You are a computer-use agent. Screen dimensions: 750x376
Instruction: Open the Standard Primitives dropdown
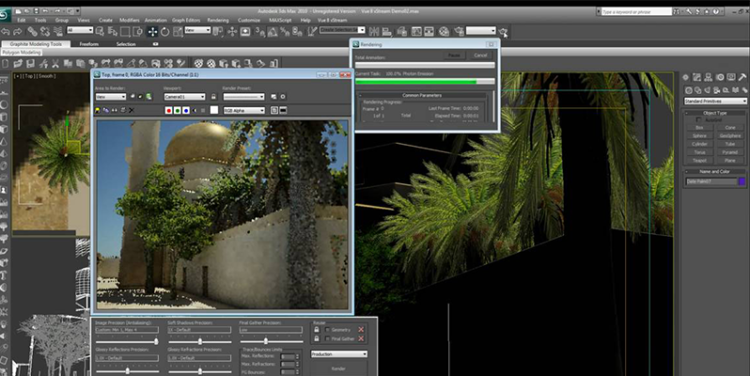715,101
